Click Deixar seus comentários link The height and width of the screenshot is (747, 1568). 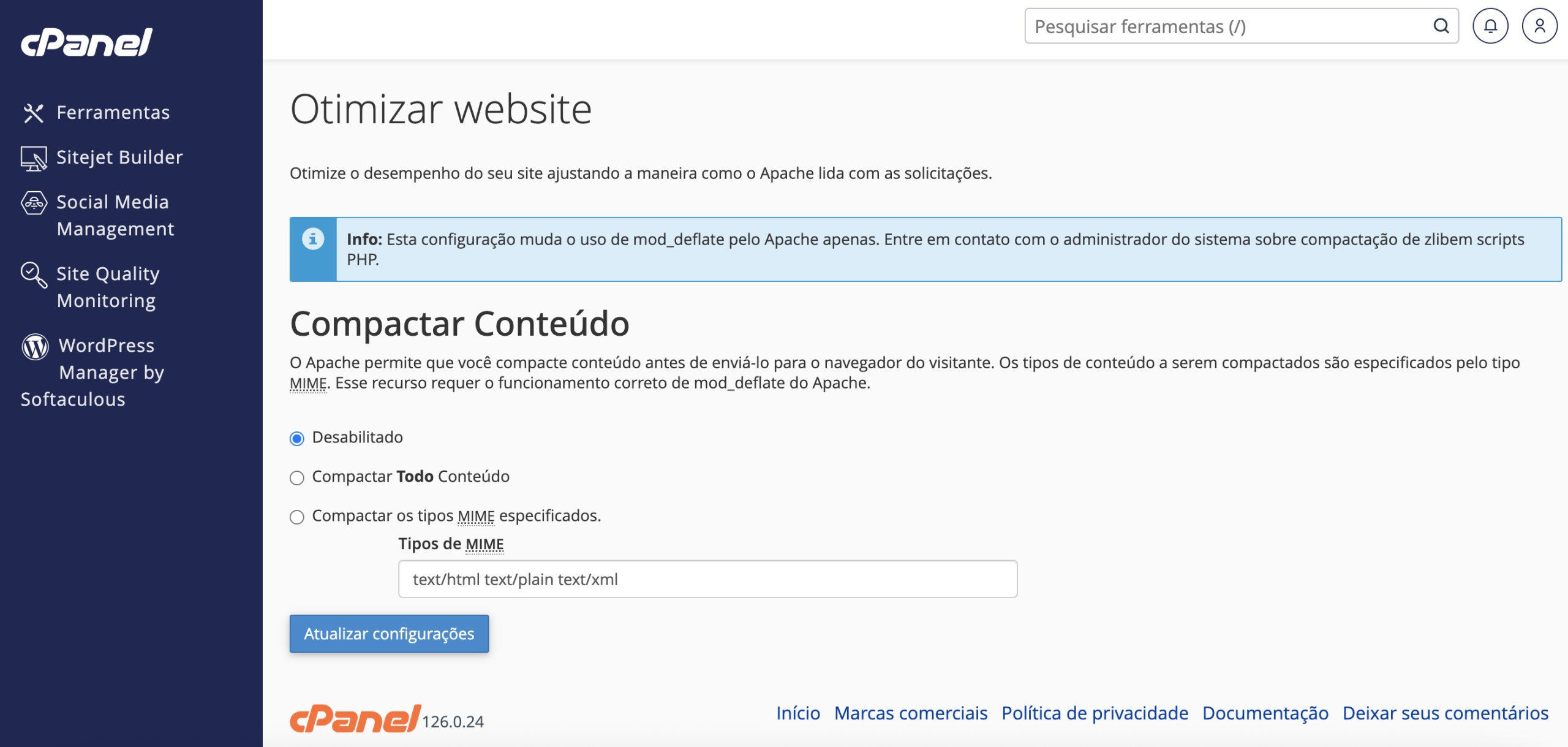point(1445,713)
